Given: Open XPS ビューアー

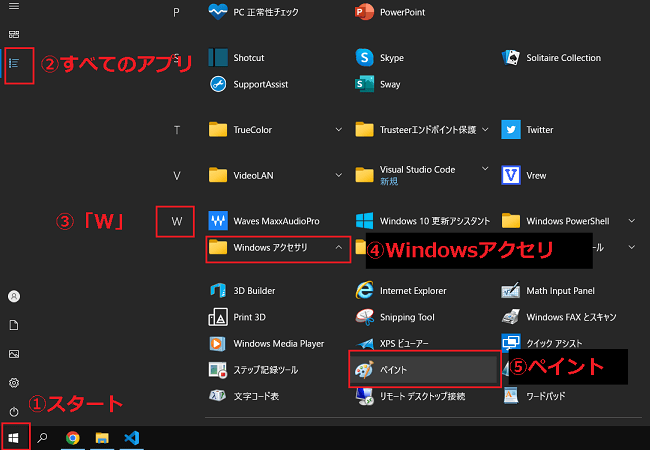Looking at the screenshot, I should pos(392,344).
